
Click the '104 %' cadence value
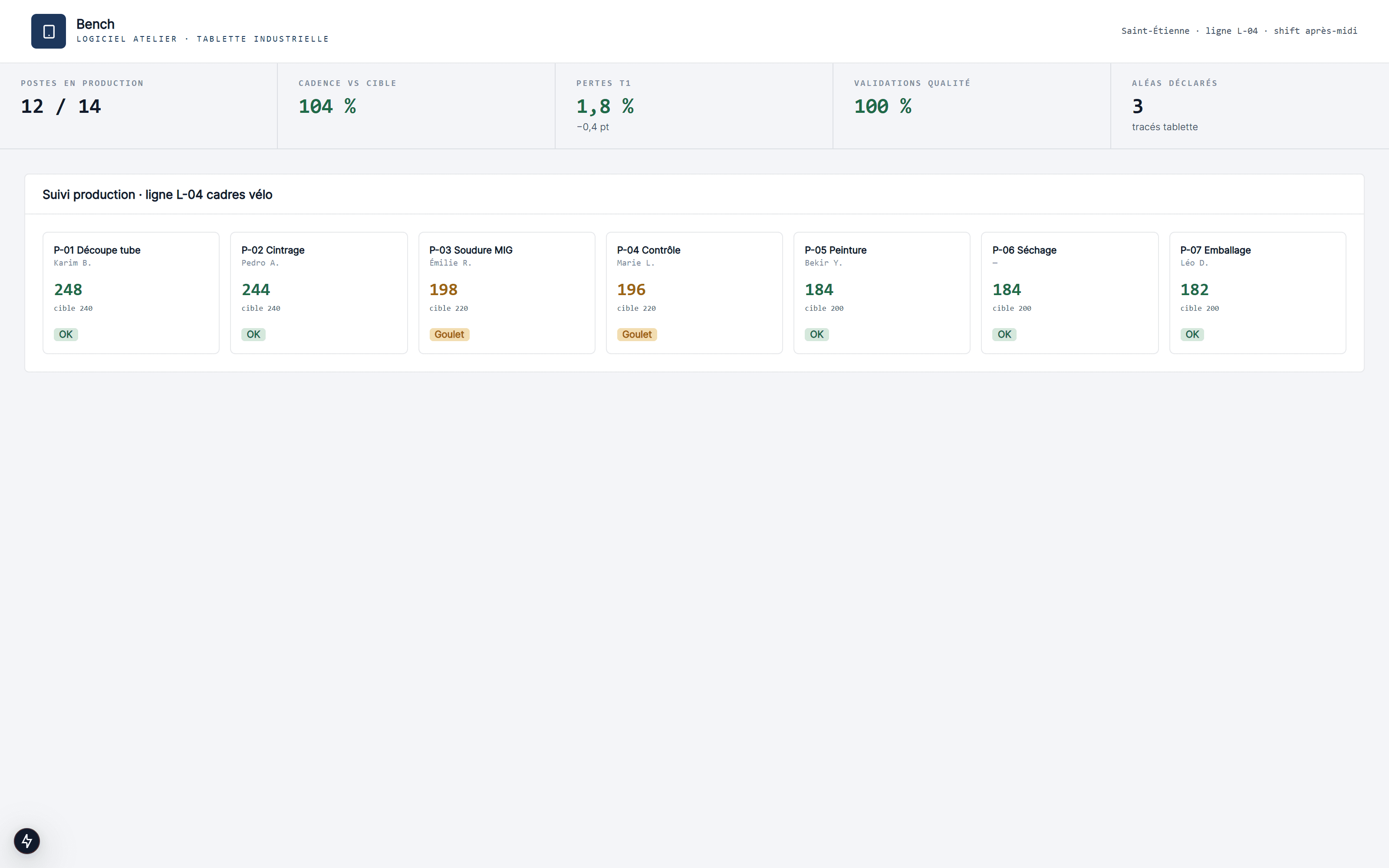[327, 106]
